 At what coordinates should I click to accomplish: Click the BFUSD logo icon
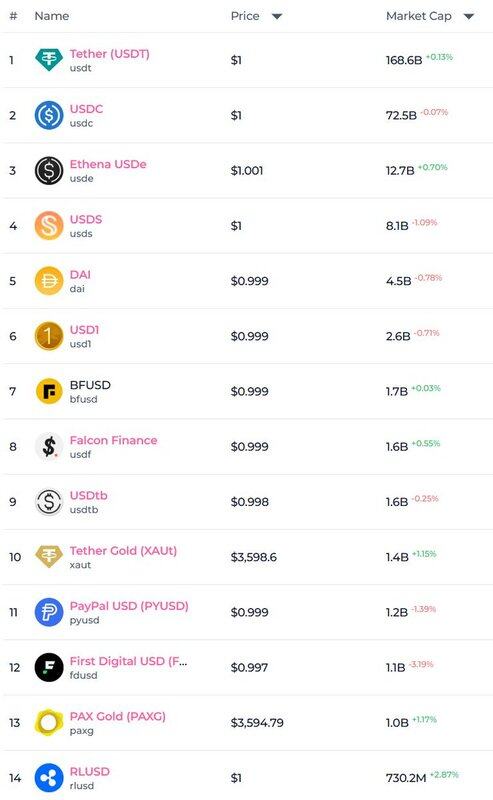(49, 391)
